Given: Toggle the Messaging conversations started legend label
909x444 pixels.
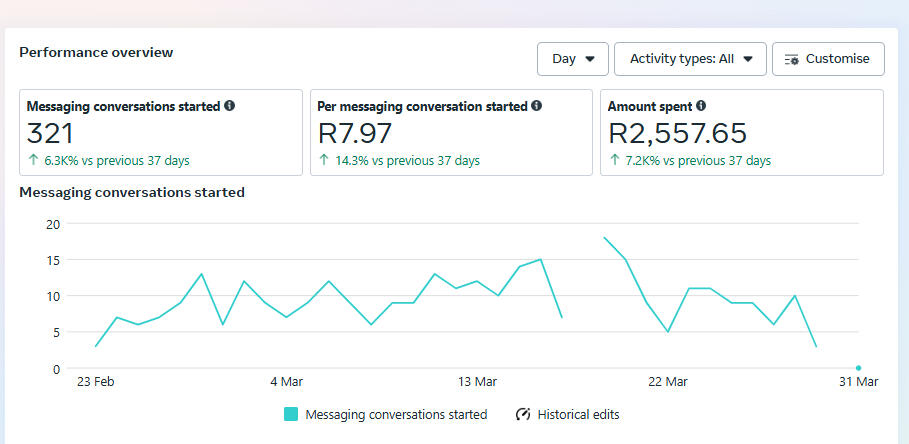Looking at the screenshot, I should [396, 414].
